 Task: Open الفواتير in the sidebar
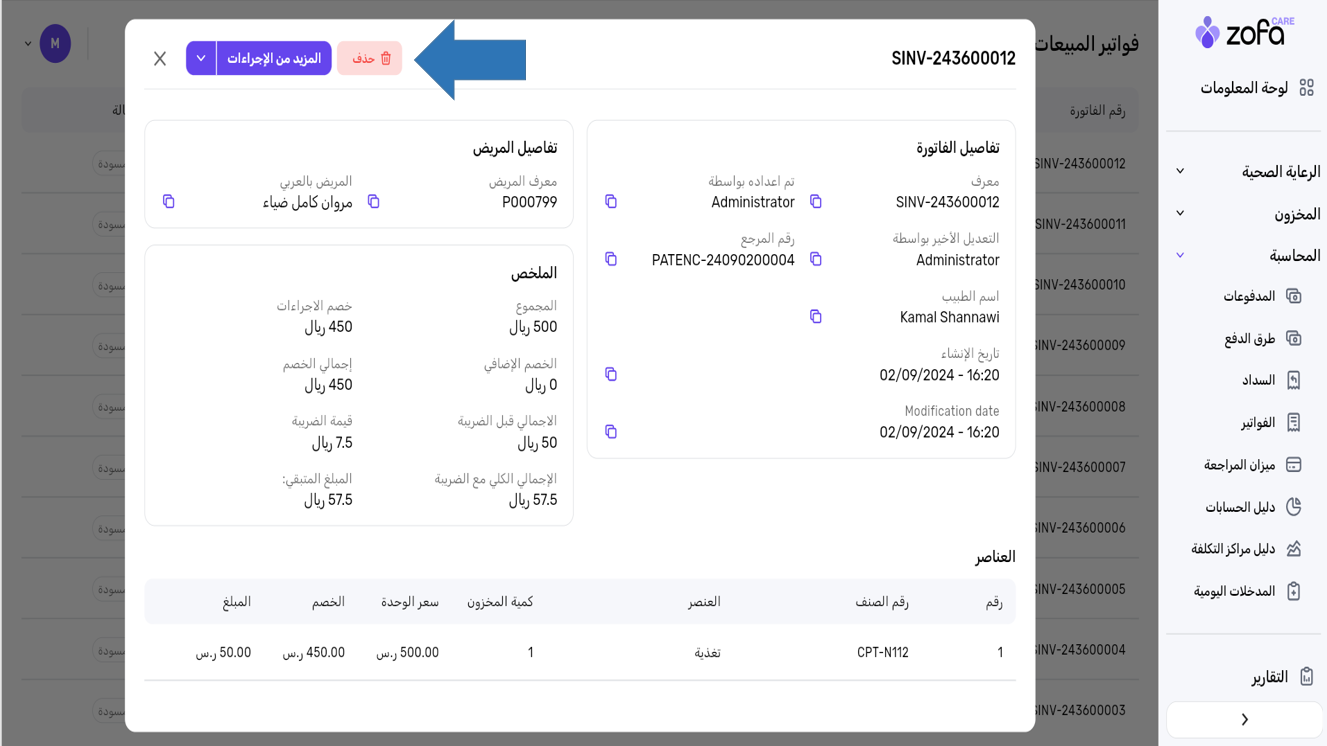coord(1258,423)
